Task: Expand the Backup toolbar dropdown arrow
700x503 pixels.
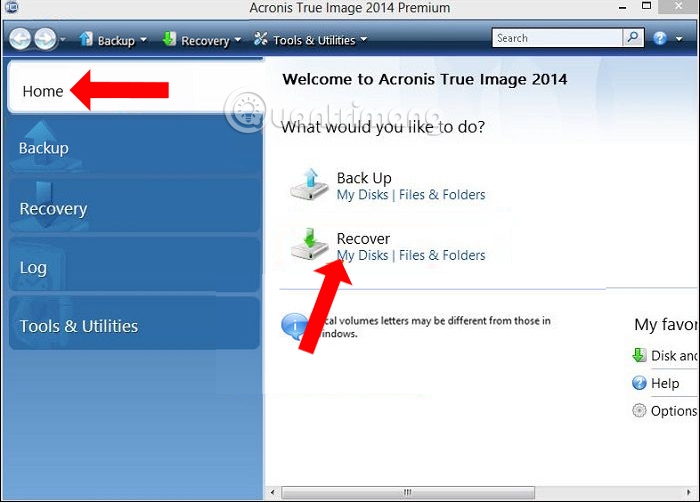Action: pos(143,40)
